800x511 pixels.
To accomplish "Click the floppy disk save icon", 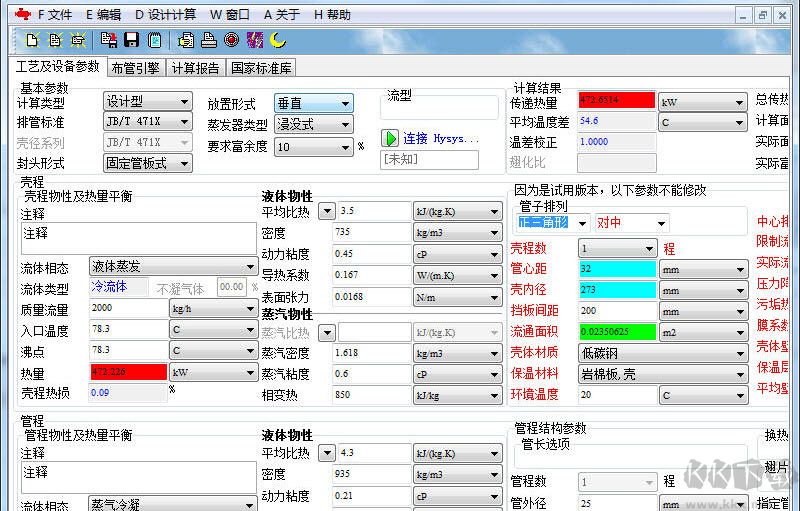I will [x=131, y=40].
